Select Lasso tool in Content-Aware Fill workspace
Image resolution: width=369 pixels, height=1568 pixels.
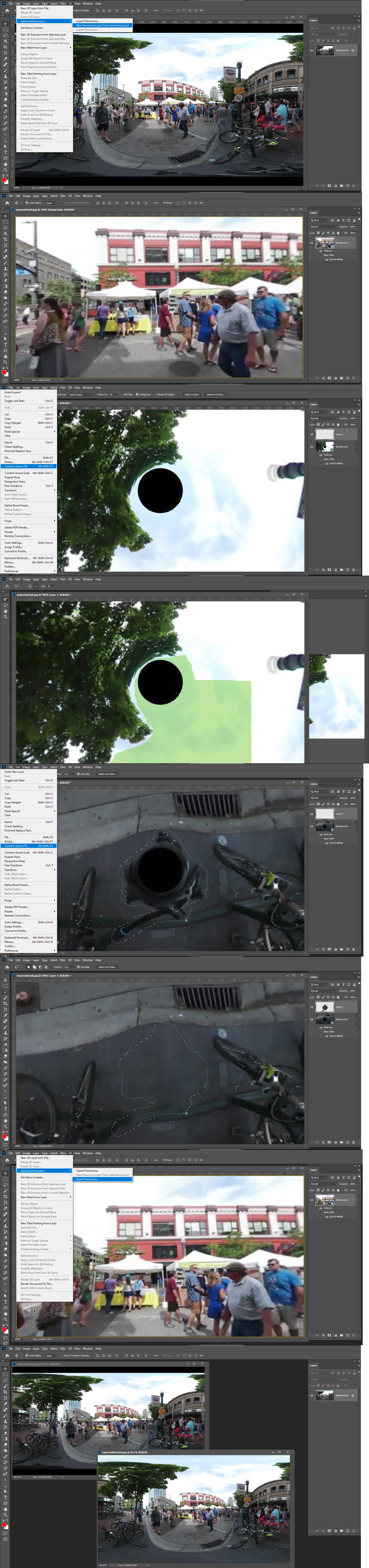click(x=5, y=605)
